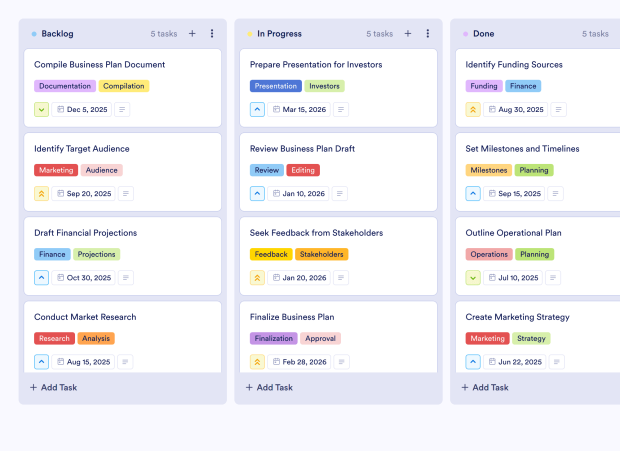Click the Stakeholders orange tag
The image size is (620, 451).
tap(321, 254)
